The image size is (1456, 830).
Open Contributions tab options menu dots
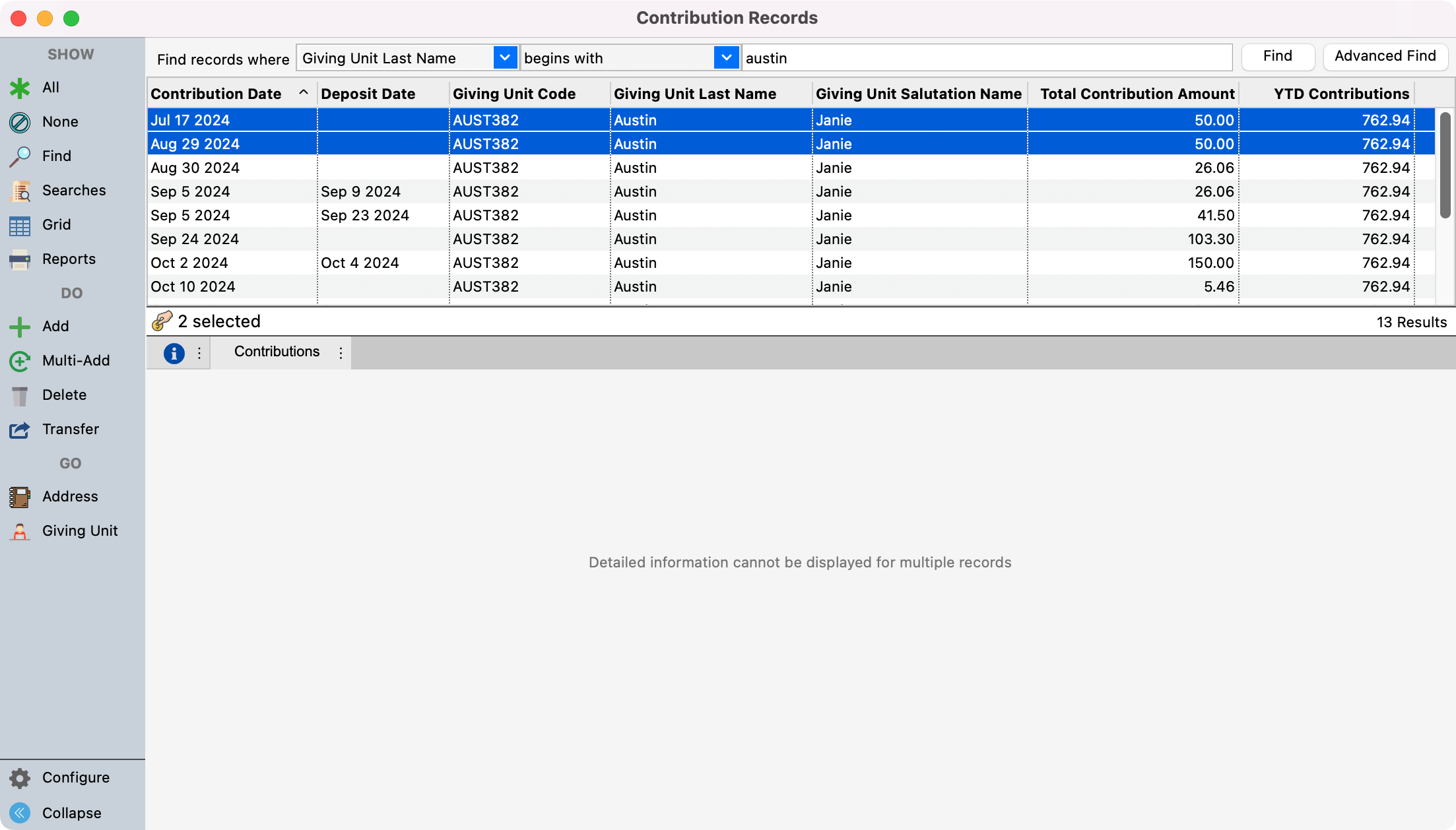coord(341,353)
